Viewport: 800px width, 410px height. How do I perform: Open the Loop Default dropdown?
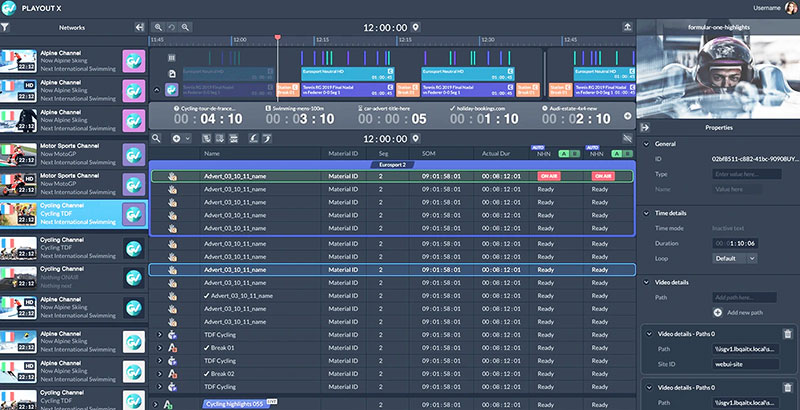click(735, 258)
